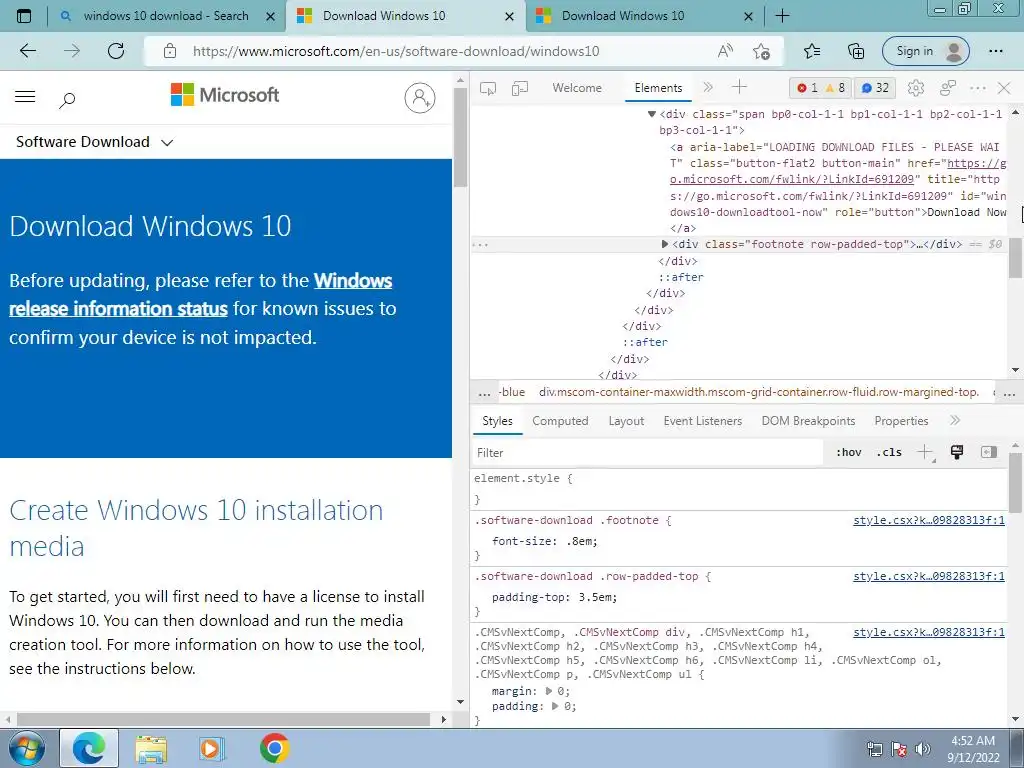Viewport: 1024px width, 768px height.
Task: Click the forward navigation arrow
Action: coord(72,51)
